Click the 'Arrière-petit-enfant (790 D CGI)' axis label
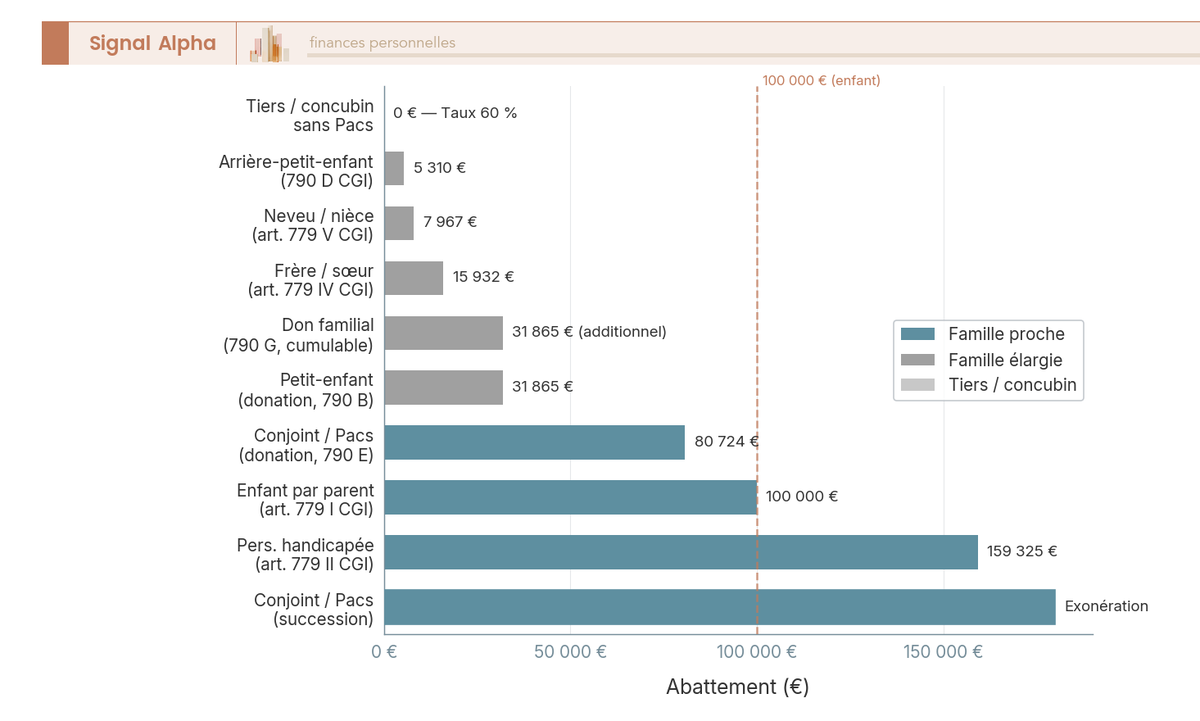This screenshot has width=1200, height=721. click(296, 170)
